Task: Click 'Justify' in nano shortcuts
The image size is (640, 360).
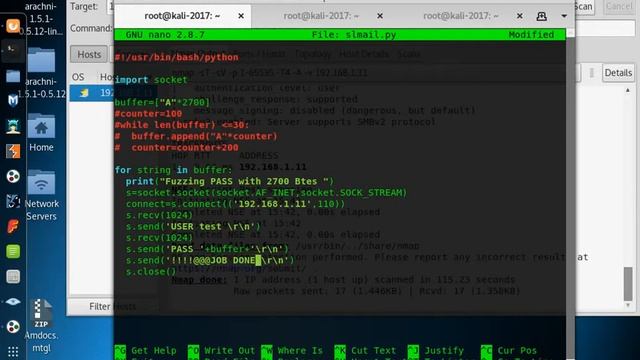Action: click(444, 351)
